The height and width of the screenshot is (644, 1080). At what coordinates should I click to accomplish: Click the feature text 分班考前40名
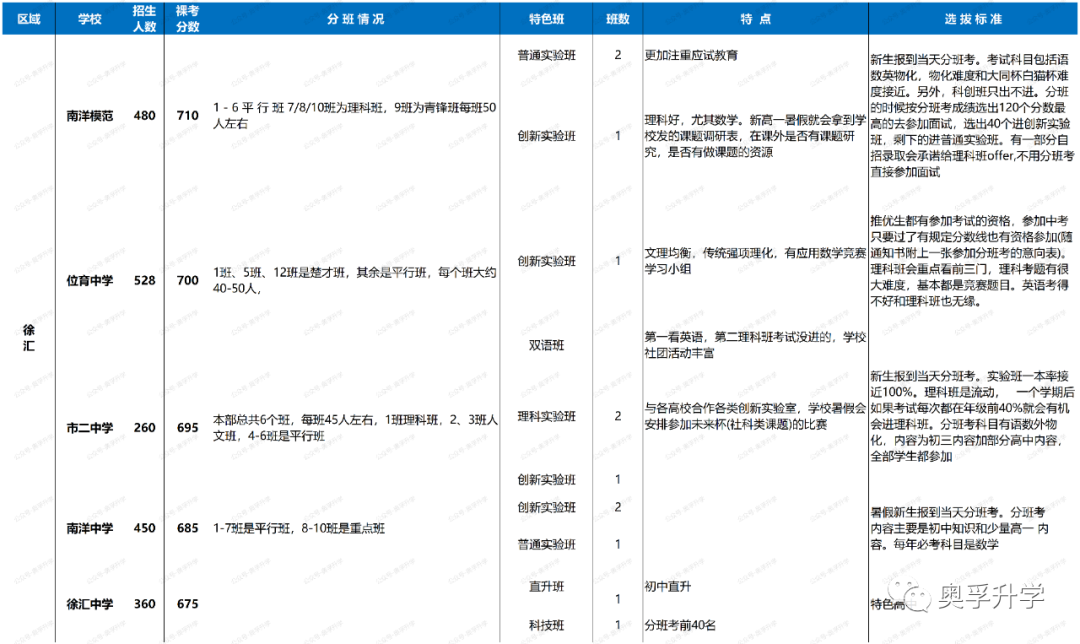(680, 625)
